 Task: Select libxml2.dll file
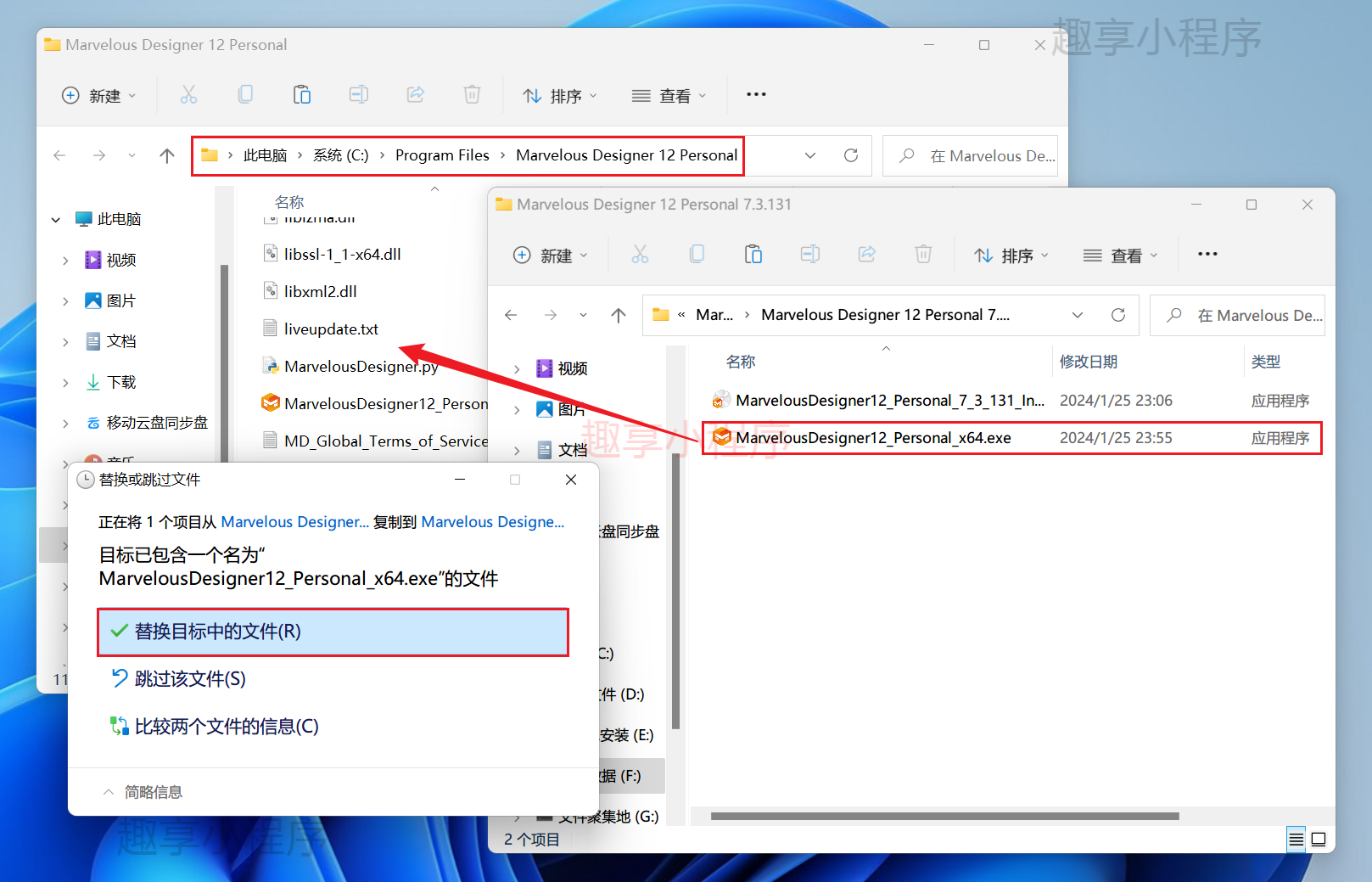pos(311,291)
